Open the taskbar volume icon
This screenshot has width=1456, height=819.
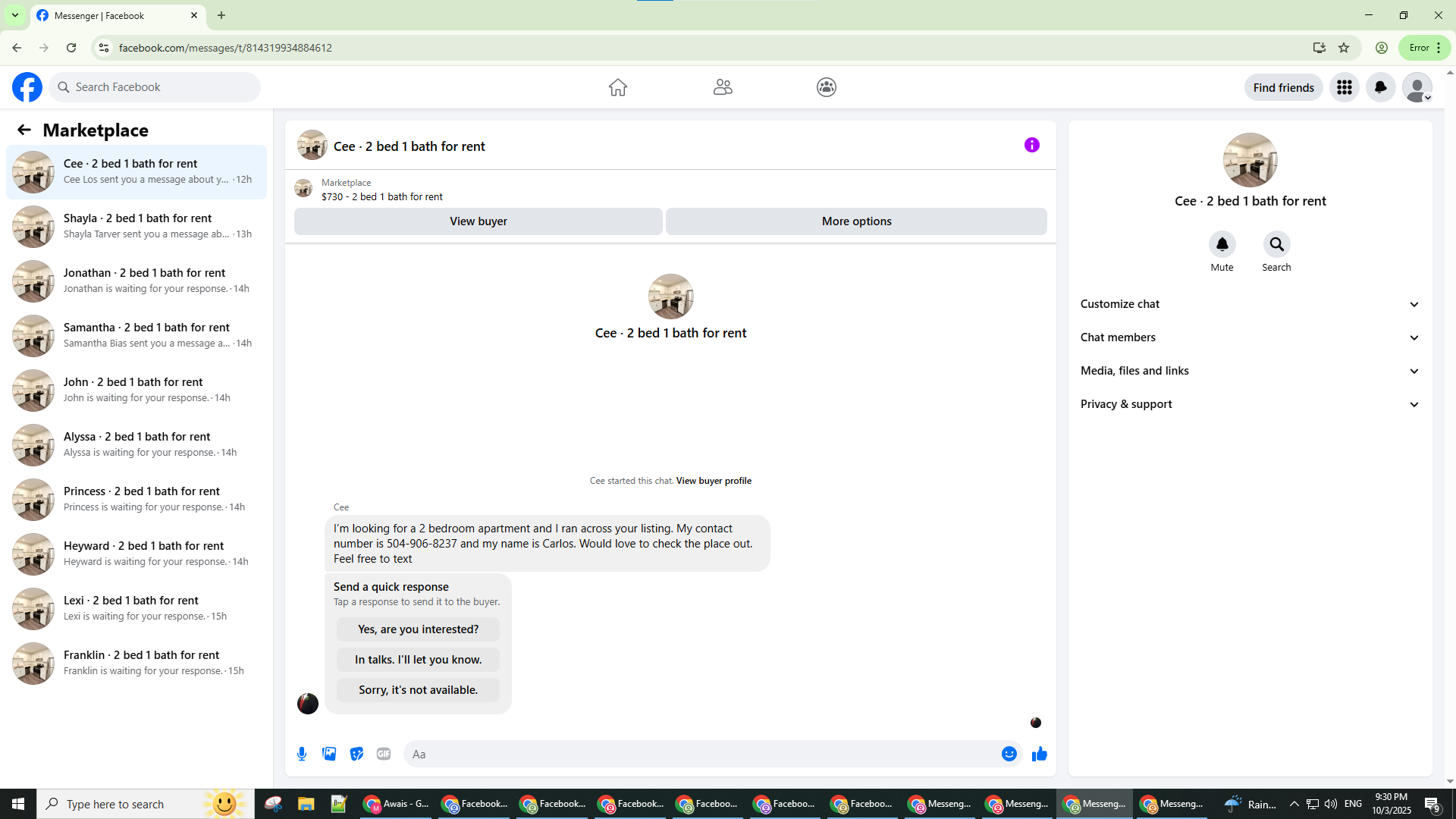[x=1331, y=804]
